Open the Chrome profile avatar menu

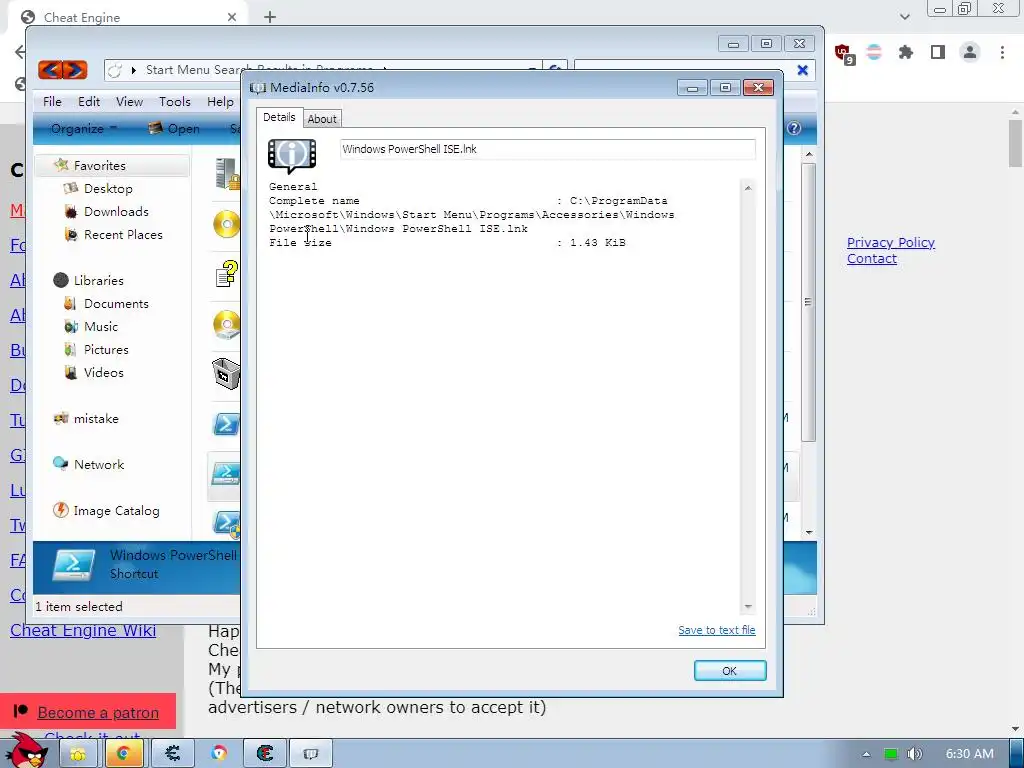tap(970, 52)
